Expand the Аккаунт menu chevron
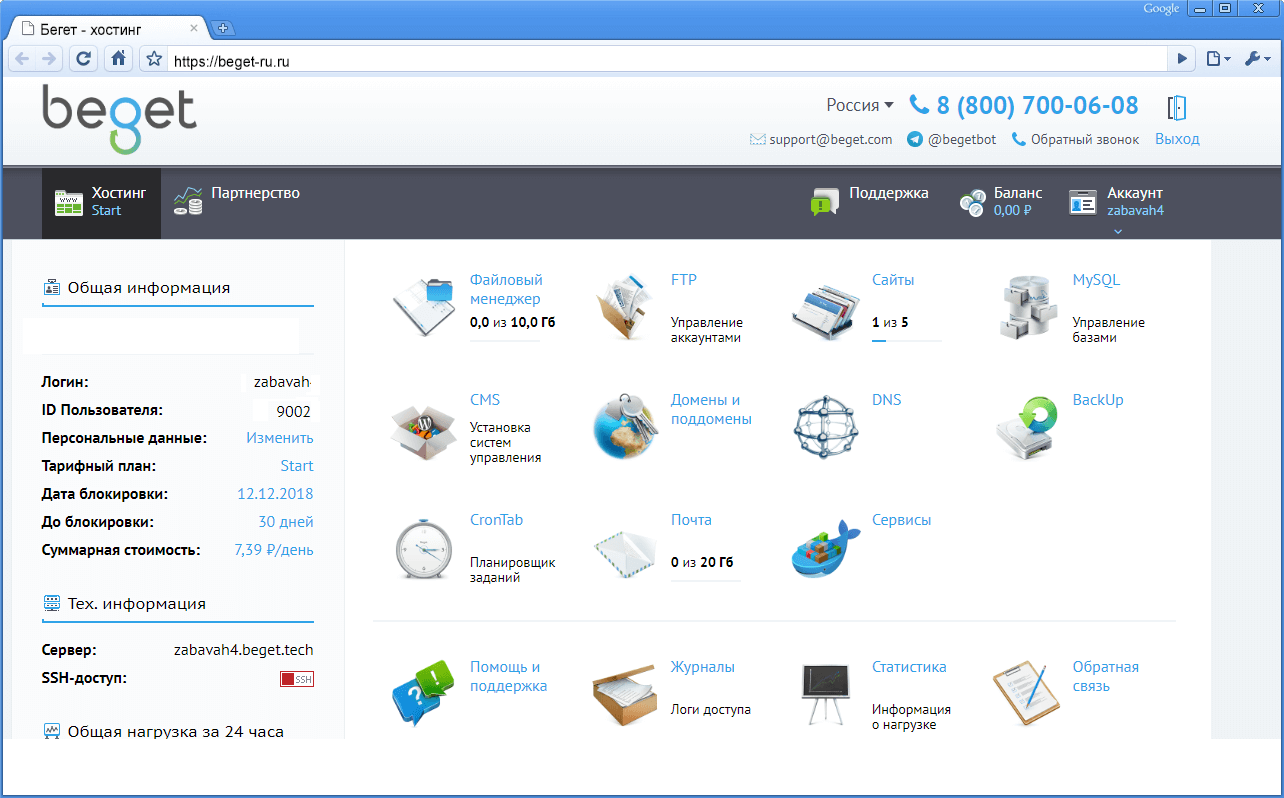This screenshot has width=1284, height=798. (x=1118, y=231)
